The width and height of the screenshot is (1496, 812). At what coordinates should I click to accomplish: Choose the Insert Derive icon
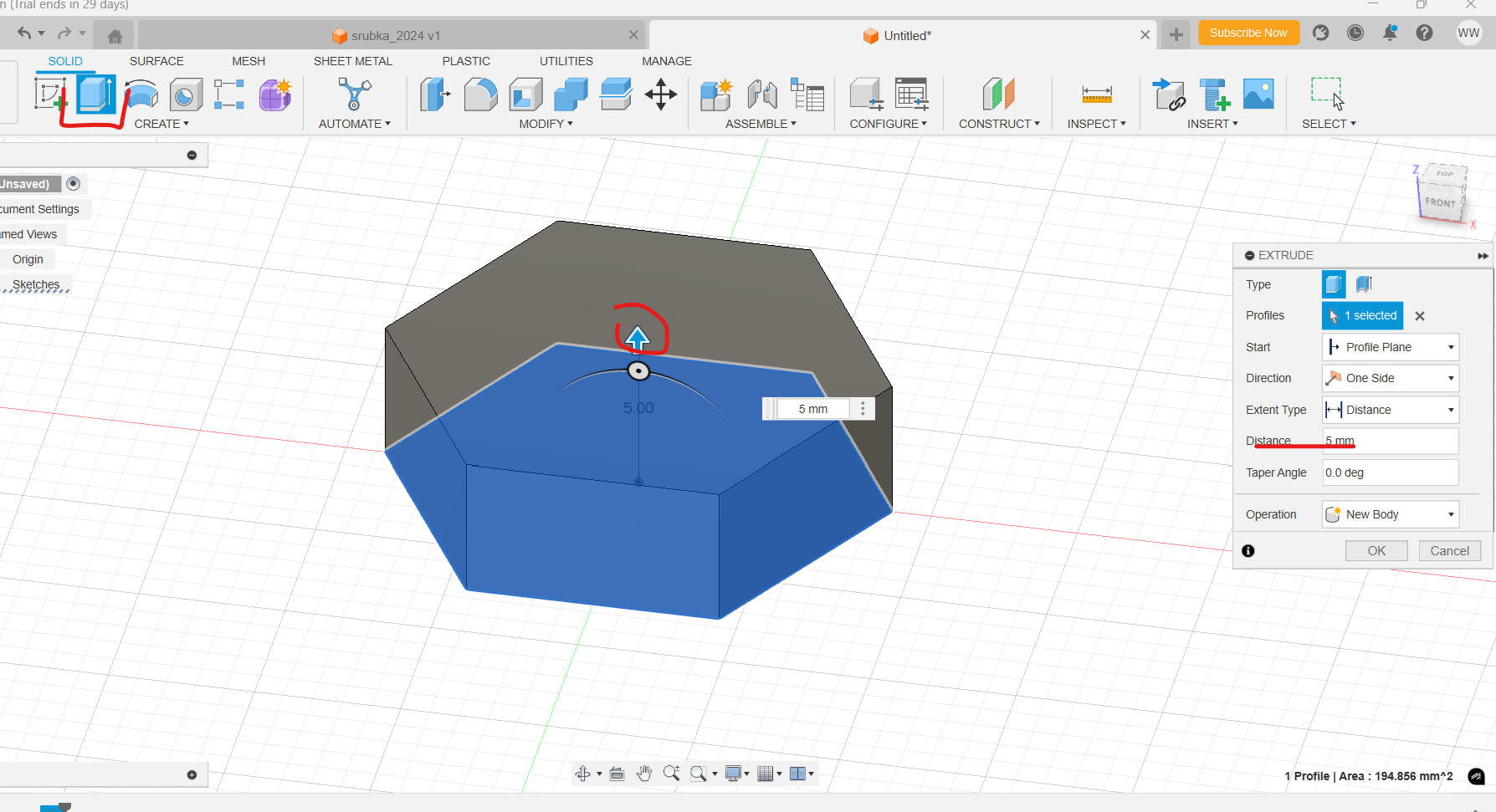1169,94
